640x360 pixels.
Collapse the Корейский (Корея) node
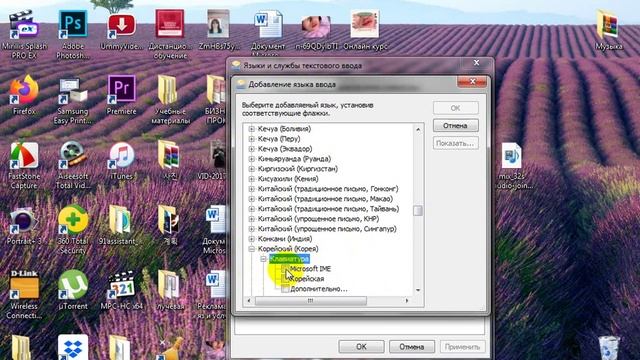[252, 249]
